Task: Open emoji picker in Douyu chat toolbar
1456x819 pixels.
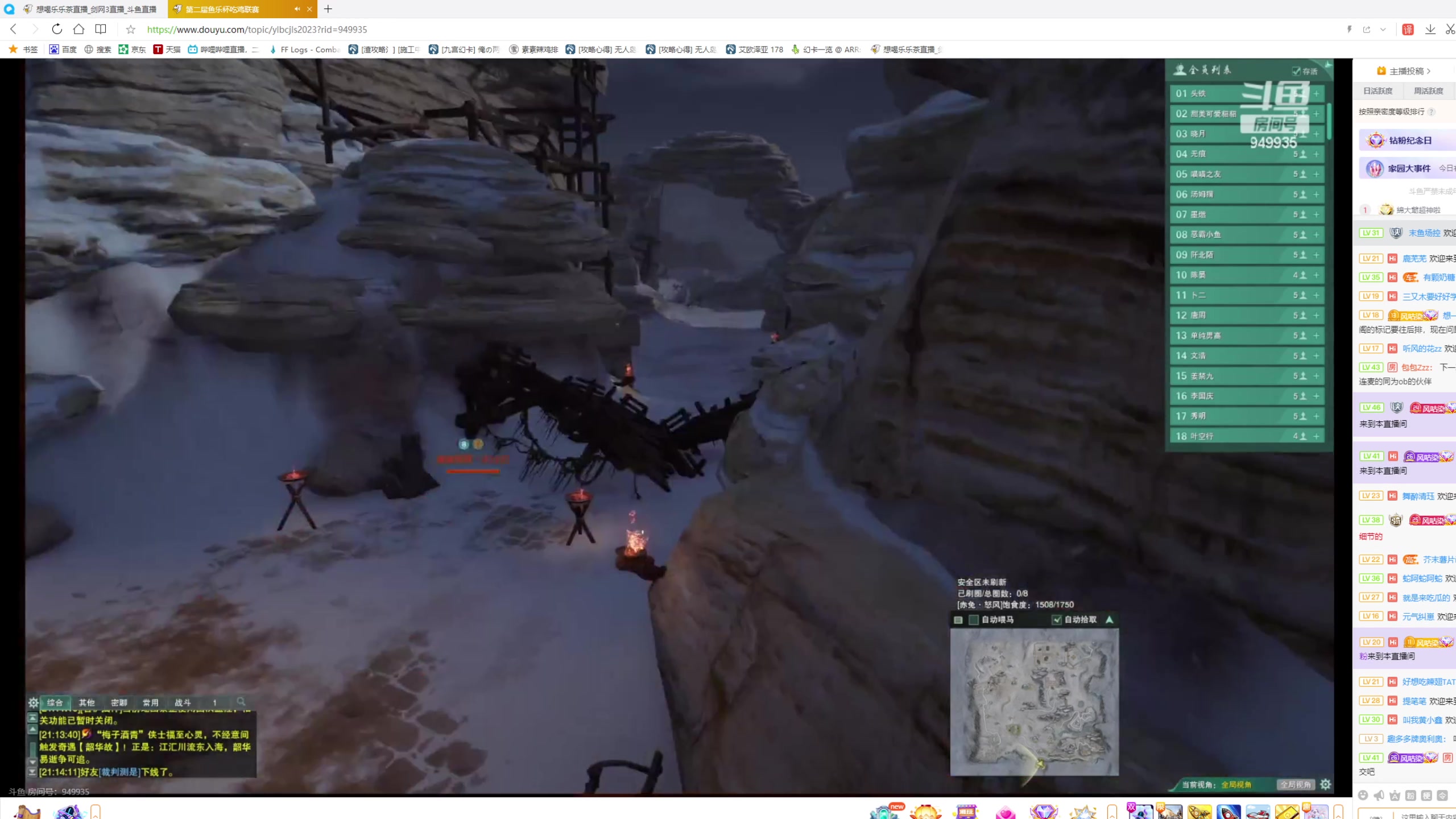Action: click(x=1363, y=795)
